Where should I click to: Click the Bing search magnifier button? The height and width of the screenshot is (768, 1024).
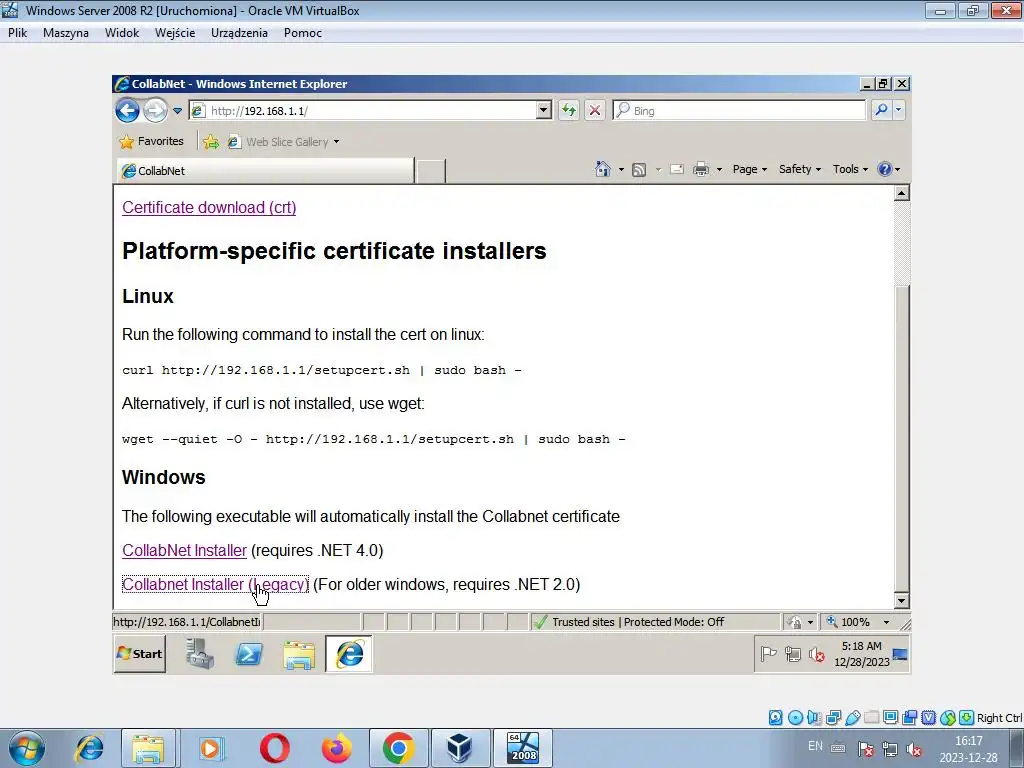pos(882,110)
